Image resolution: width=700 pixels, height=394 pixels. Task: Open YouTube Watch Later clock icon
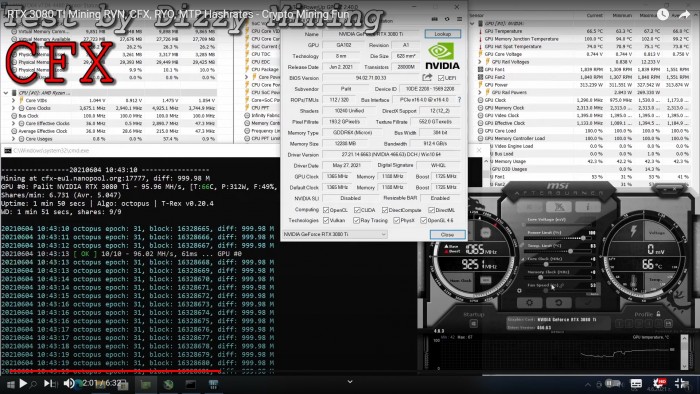(x=663, y=14)
